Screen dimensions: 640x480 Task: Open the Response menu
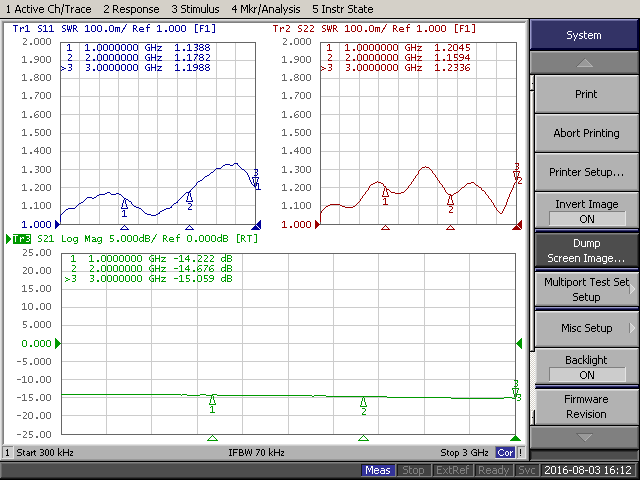(133, 8)
